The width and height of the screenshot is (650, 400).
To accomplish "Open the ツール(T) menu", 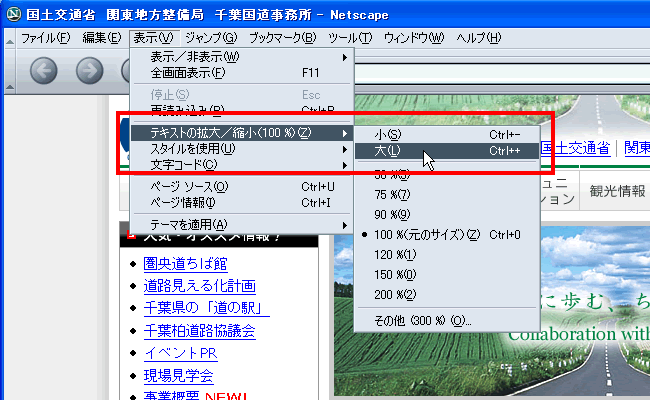I will [x=350, y=38].
